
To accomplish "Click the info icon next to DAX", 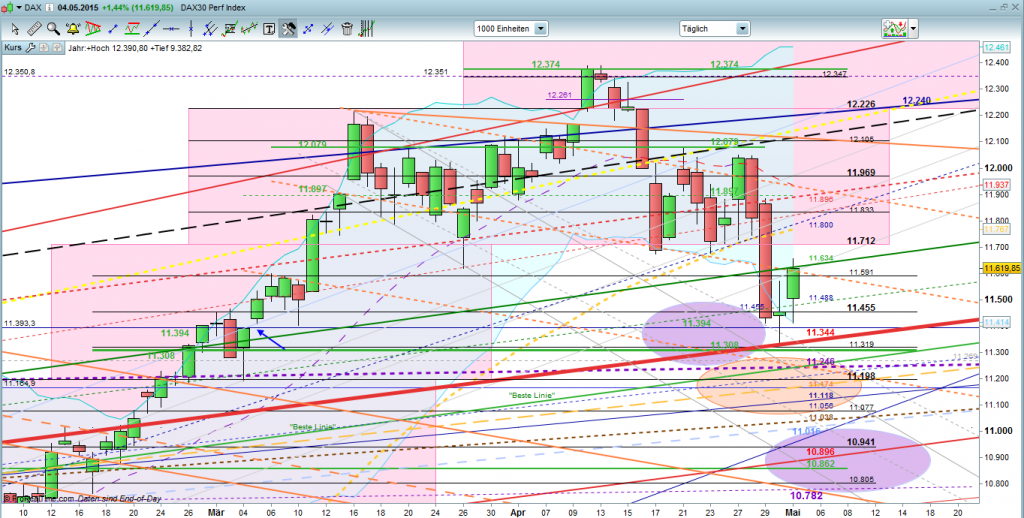I will point(50,8).
